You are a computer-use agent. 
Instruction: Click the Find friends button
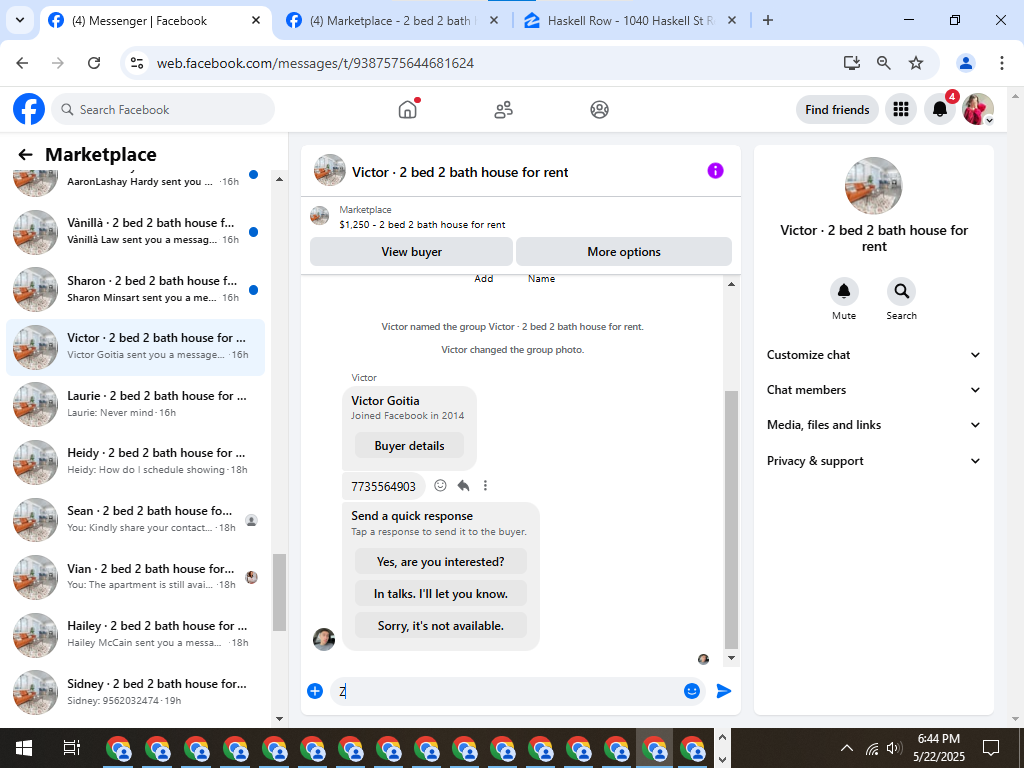[x=837, y=110]
